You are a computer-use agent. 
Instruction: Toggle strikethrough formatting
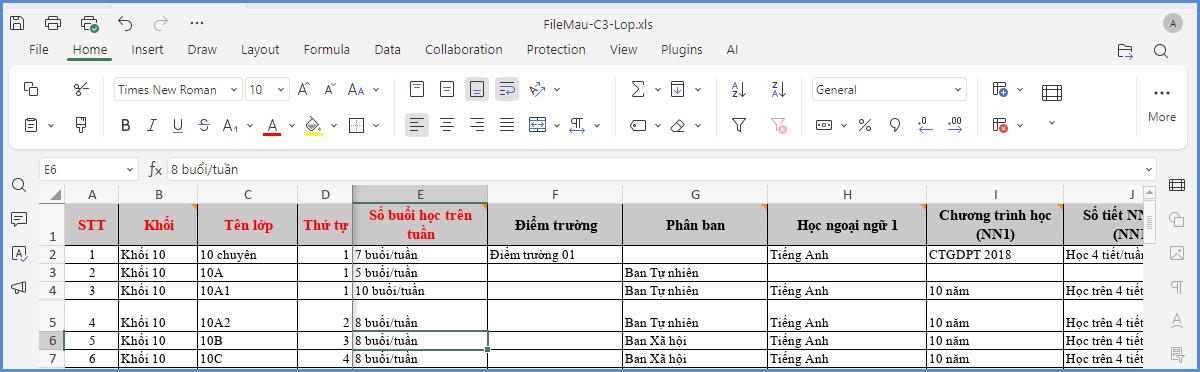[x=204, y=125]
